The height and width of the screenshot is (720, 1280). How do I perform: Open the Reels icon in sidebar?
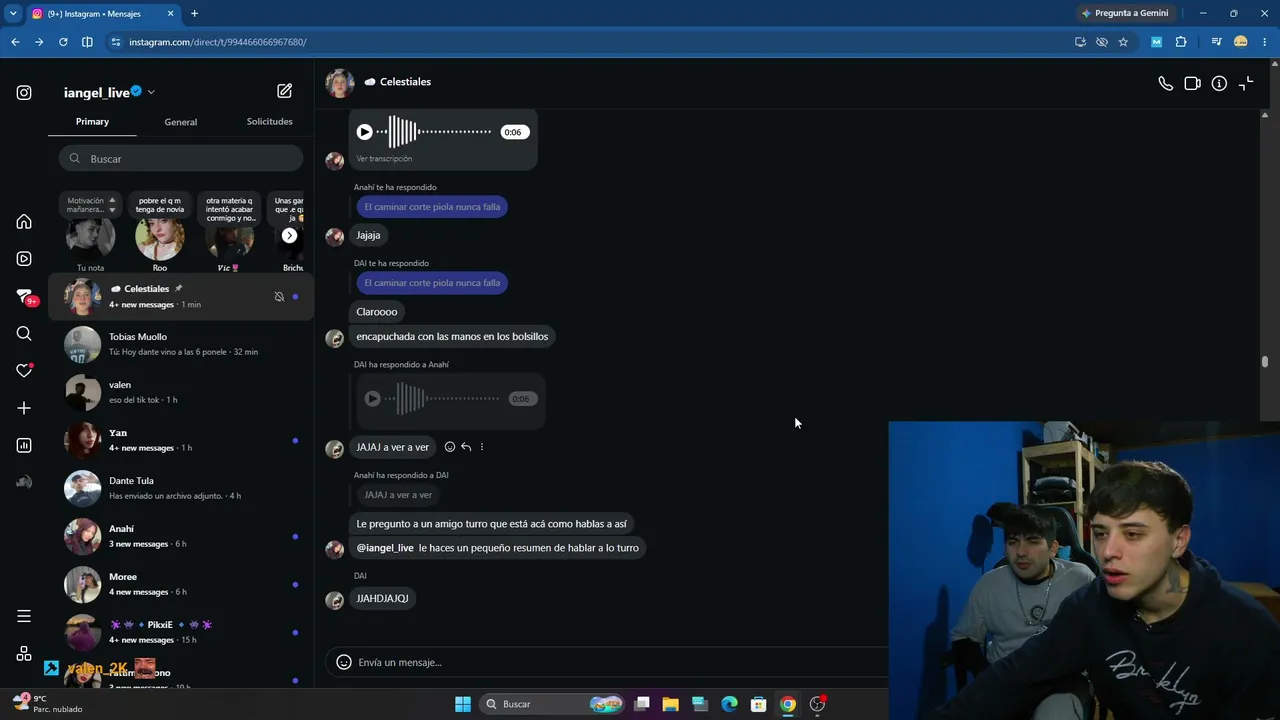pos(24,259)
